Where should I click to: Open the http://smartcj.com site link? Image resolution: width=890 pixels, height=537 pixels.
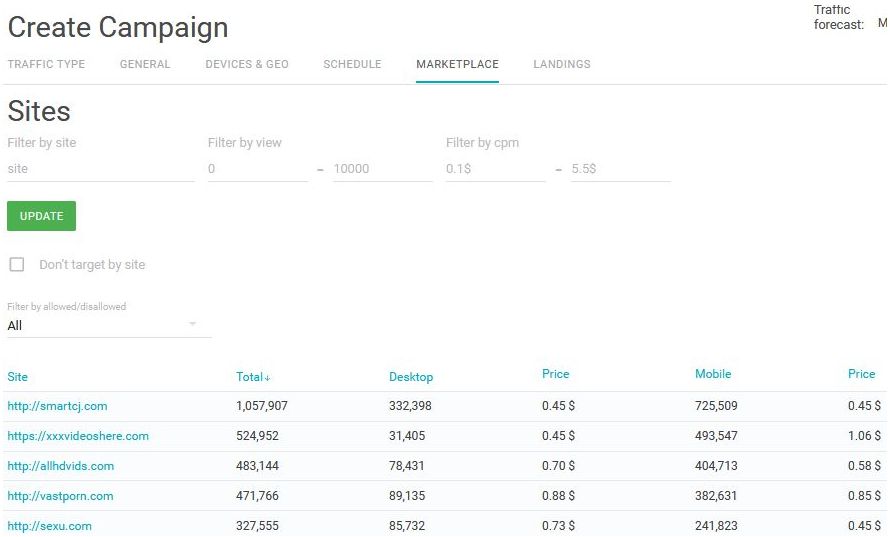click(57, 406)
